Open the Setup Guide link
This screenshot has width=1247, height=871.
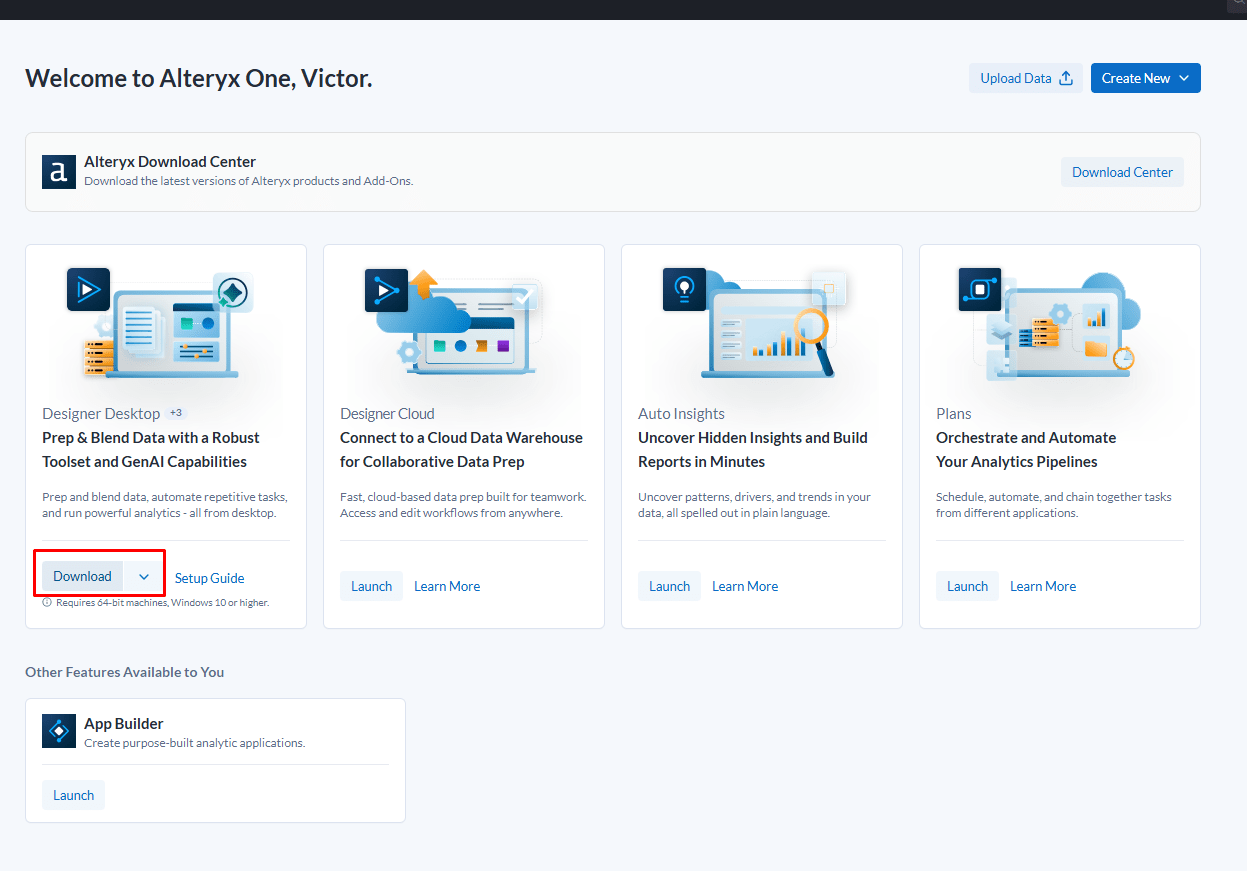[209, 578]
